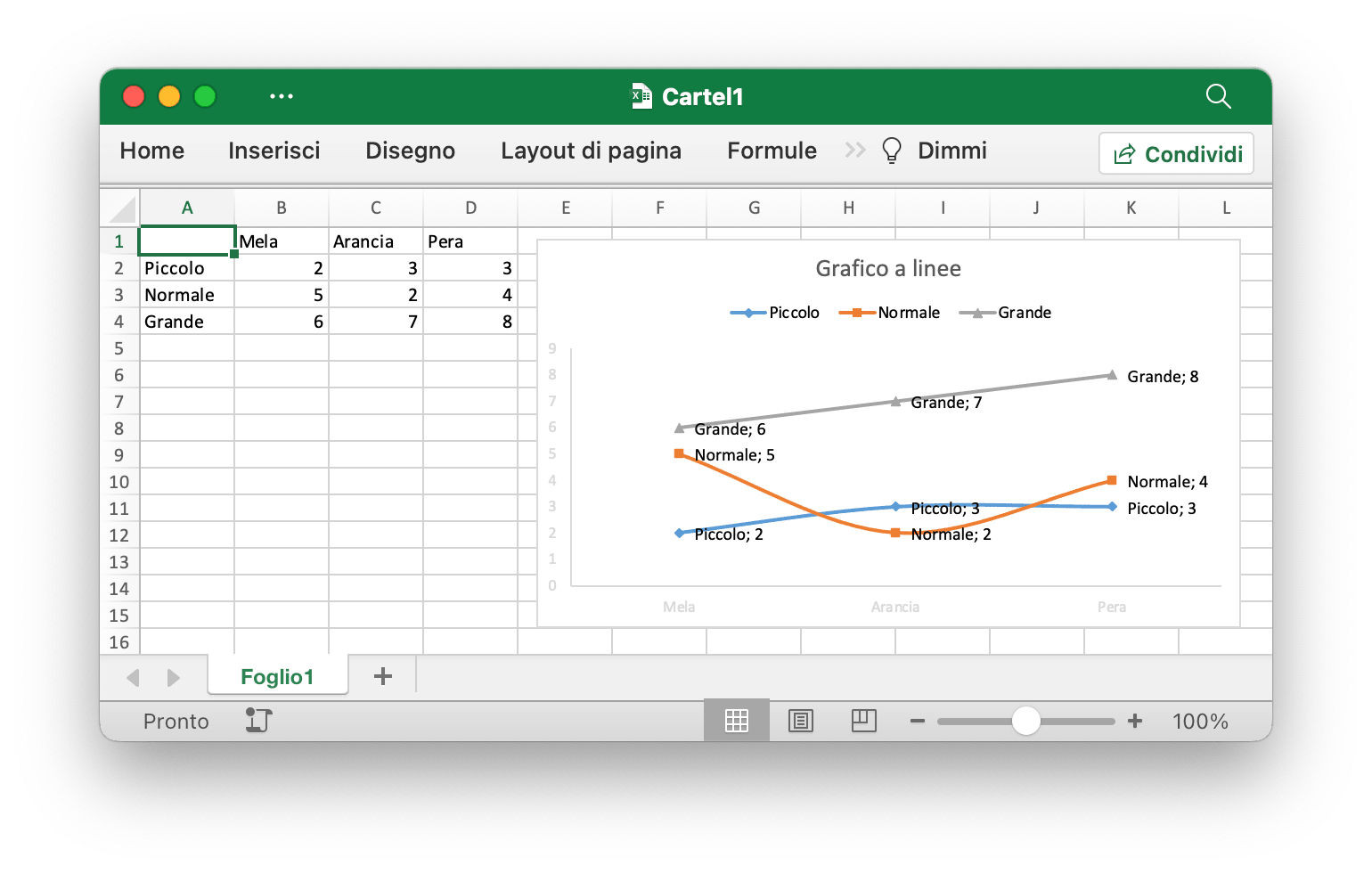This screenshot has height=873, width=1372.
Task: Click the search magnifier icon in title bar
Action: pyautogui.click(x=1218, y=96)
